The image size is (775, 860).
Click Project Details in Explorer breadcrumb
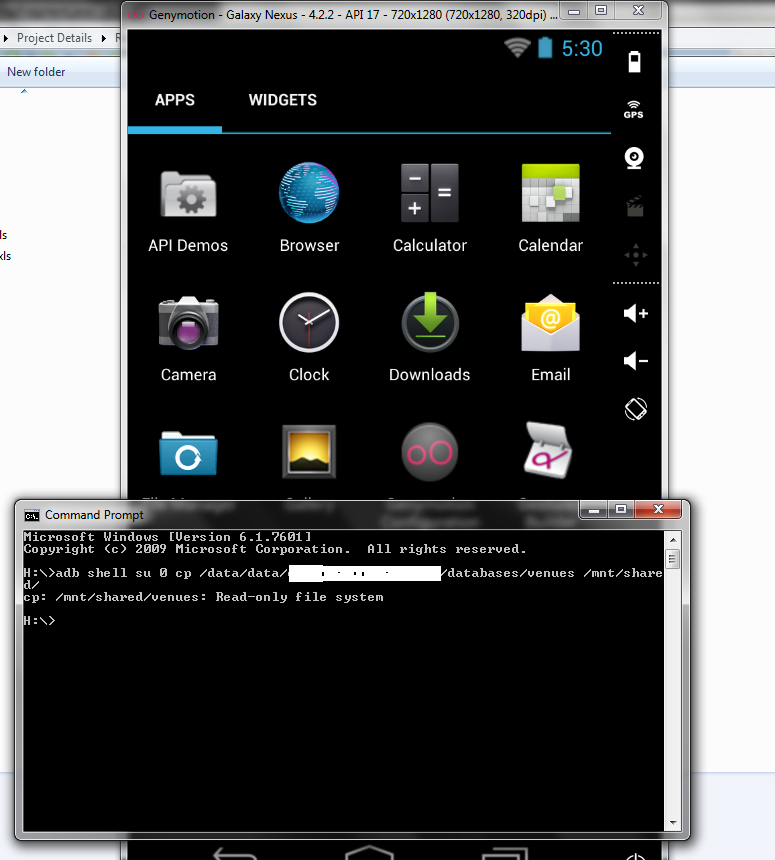point(54,38)
